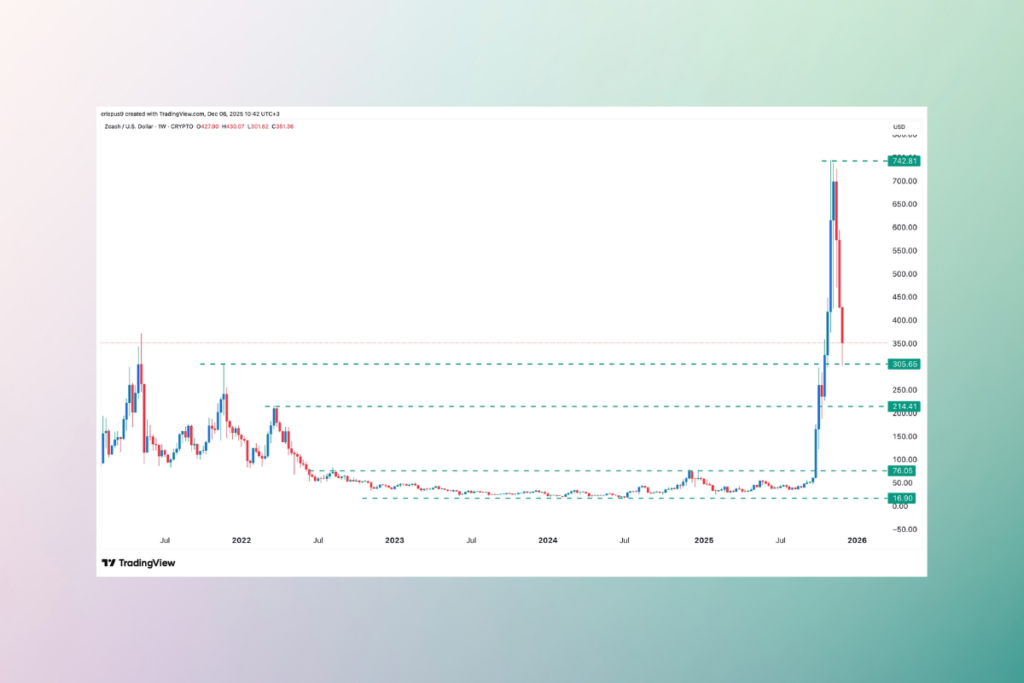Screen dimensions: 1024x683
Task: Click the 76.05 support level tag
Action: (x=901, y=470)
